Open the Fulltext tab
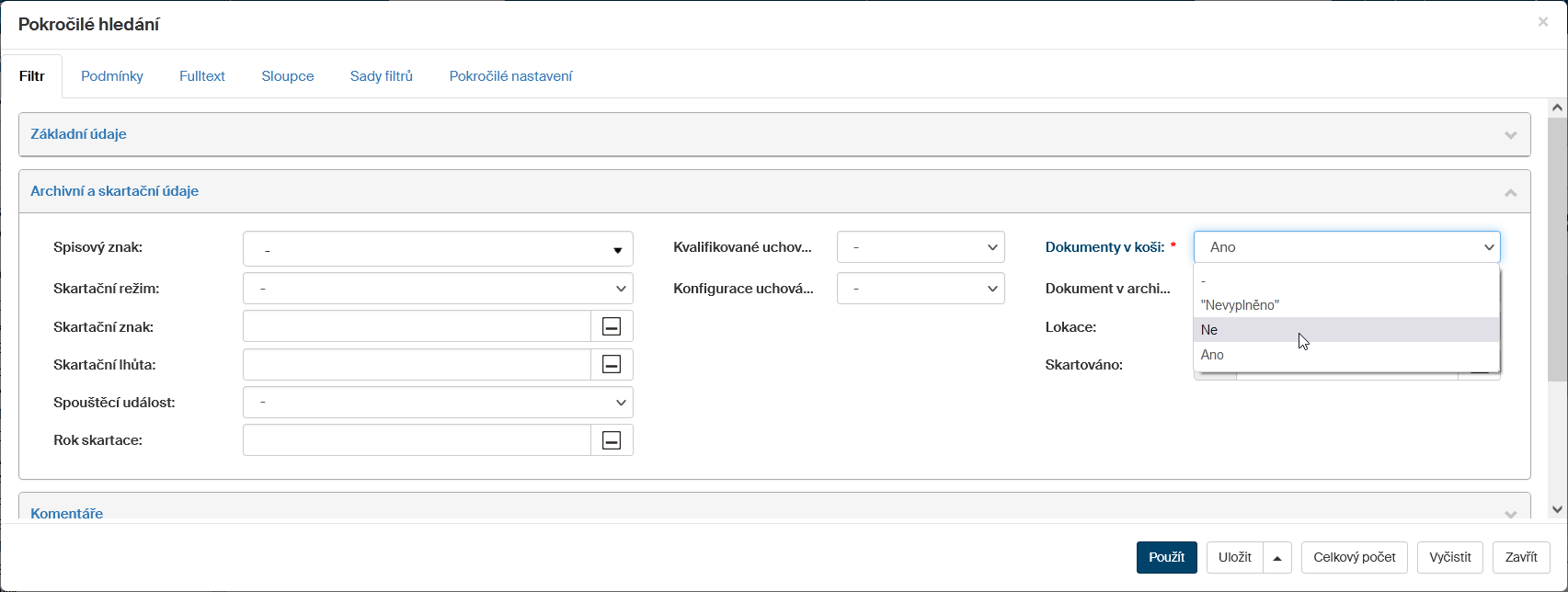Image resolution: width=1568 pixels, height=592 pixels. tap(202, 76)
